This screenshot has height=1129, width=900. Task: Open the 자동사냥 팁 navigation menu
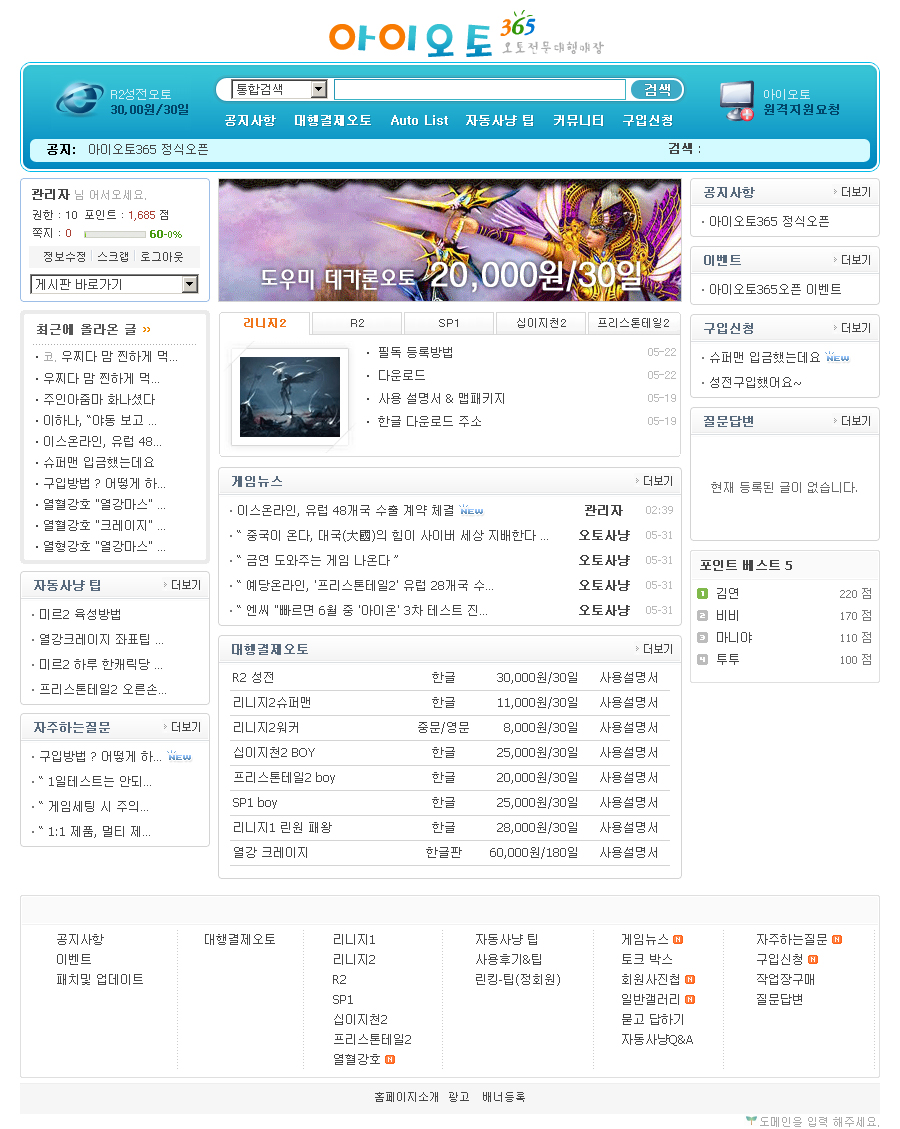tap(500, 120)
